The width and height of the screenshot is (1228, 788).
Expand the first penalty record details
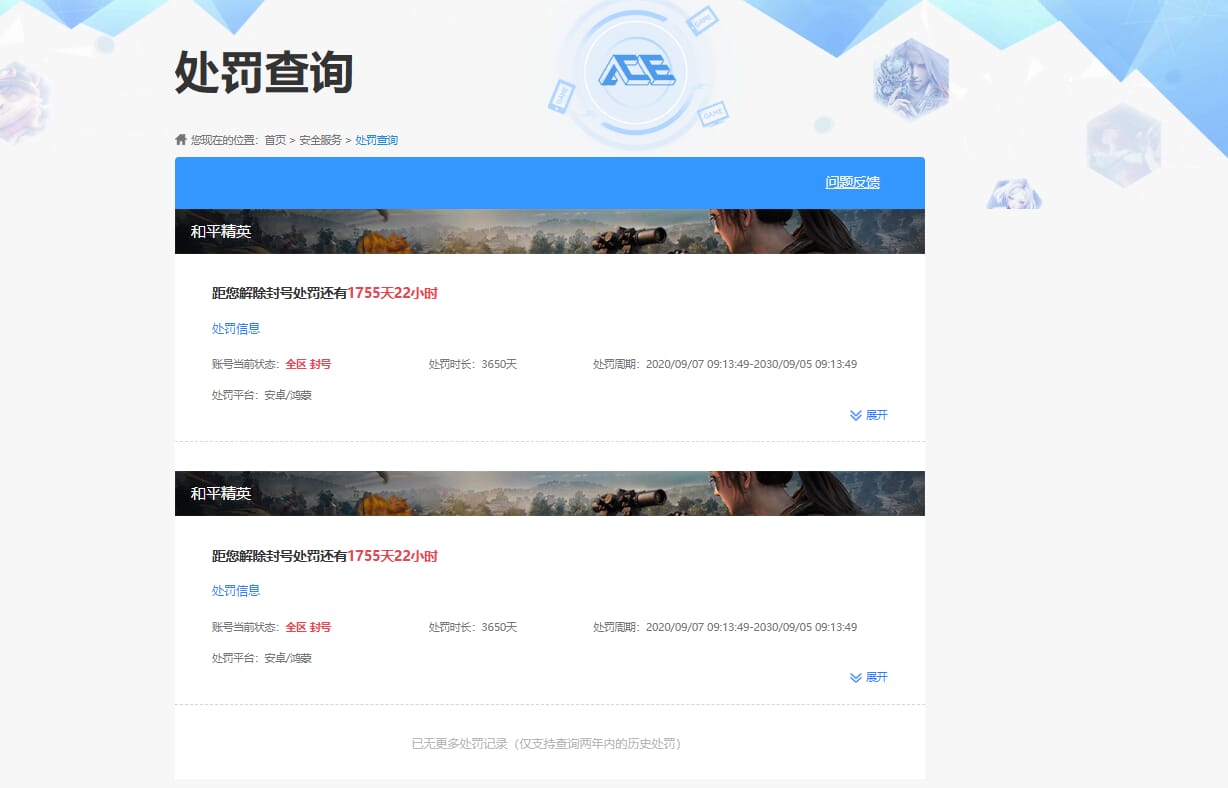(x=875, y=415)
